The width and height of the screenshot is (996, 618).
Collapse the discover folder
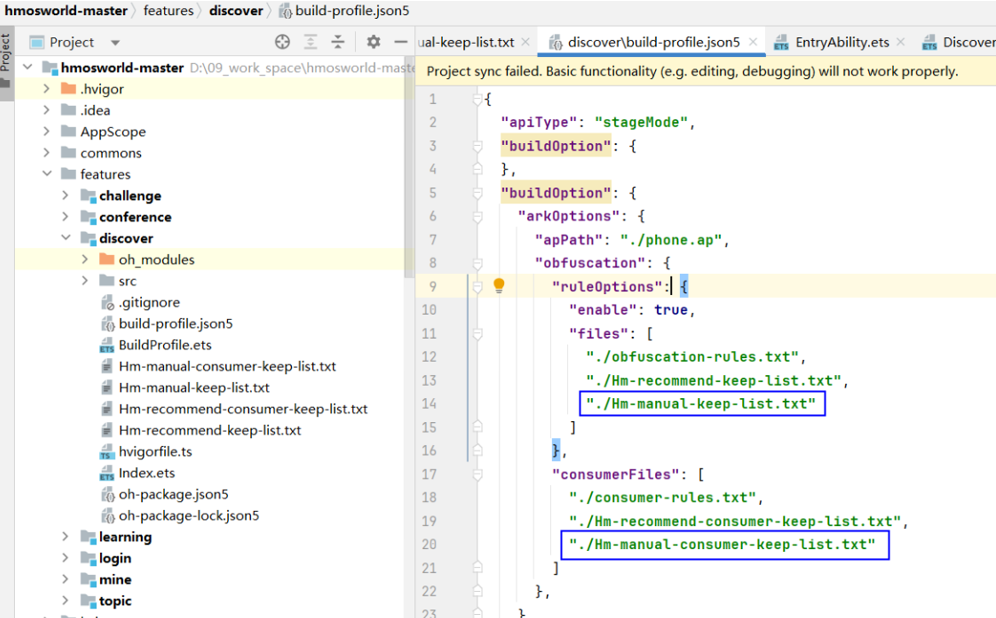click(x=65, y=239)
